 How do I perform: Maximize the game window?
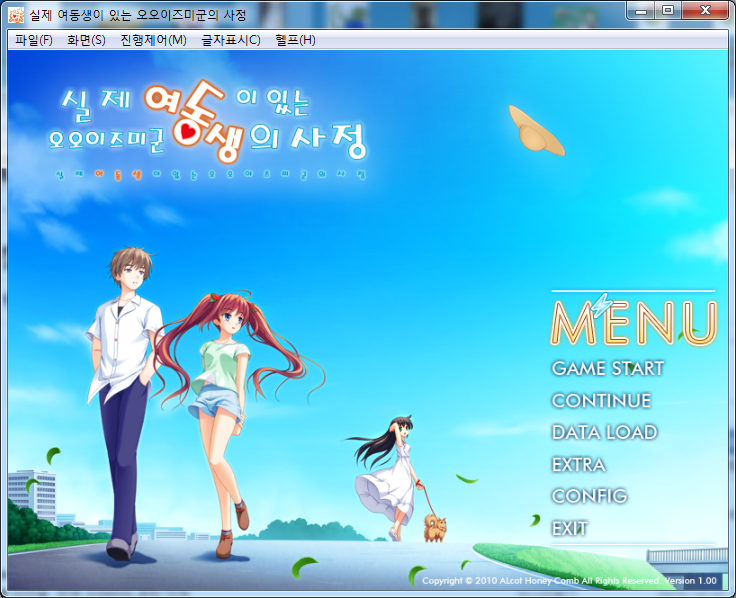(x=667, y=11)
